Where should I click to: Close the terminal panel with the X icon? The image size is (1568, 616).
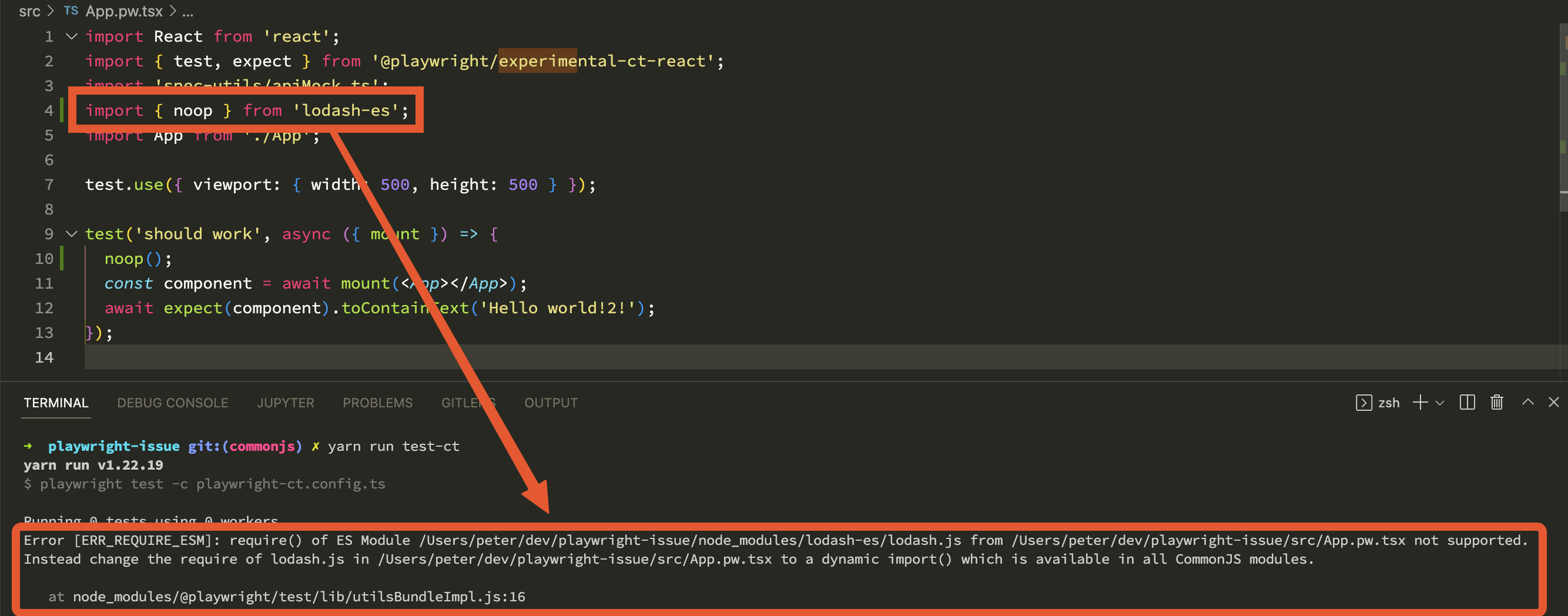(x=1554, y=403)
